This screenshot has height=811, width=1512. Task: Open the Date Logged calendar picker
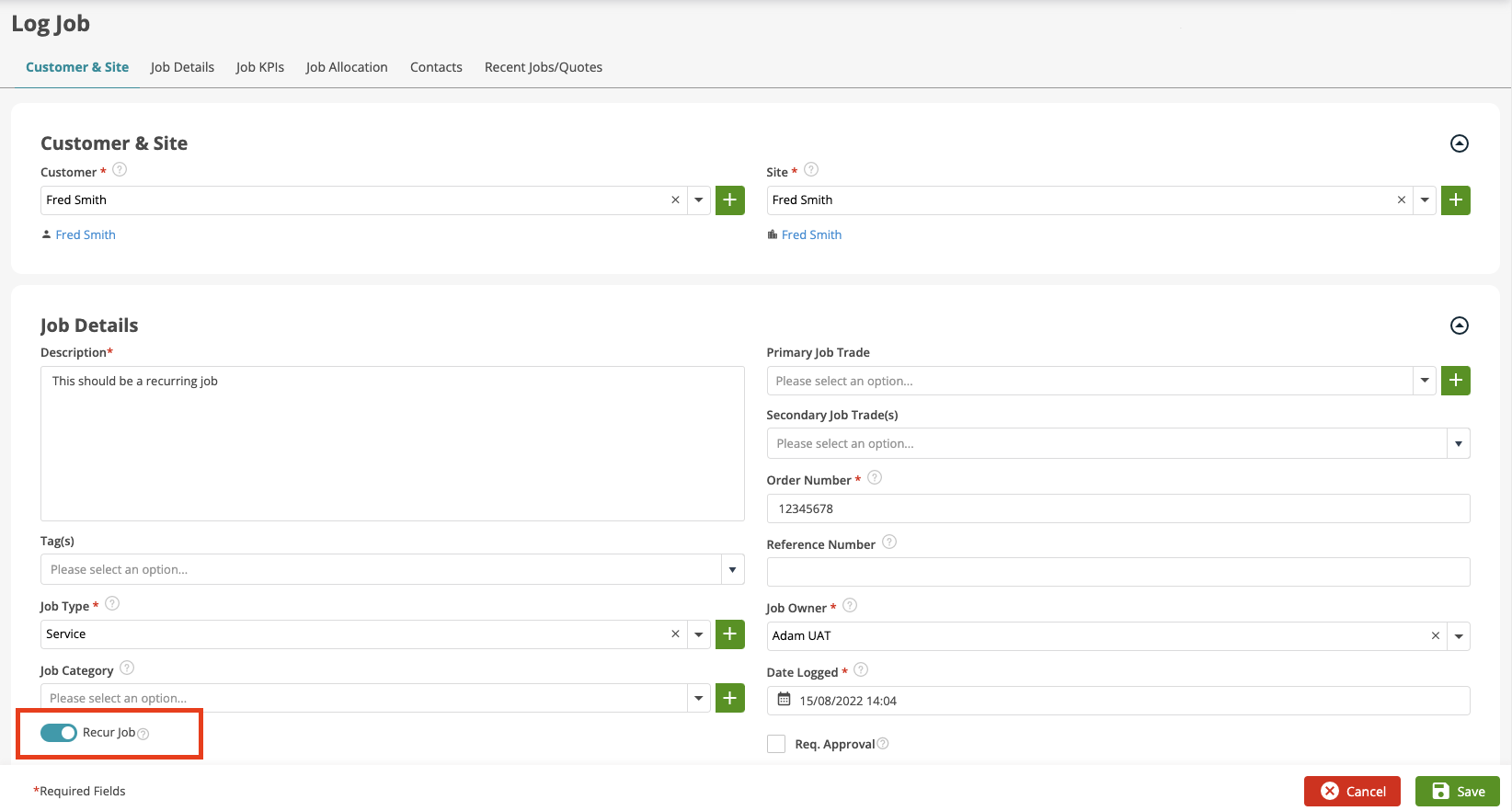tap(784, 700)
